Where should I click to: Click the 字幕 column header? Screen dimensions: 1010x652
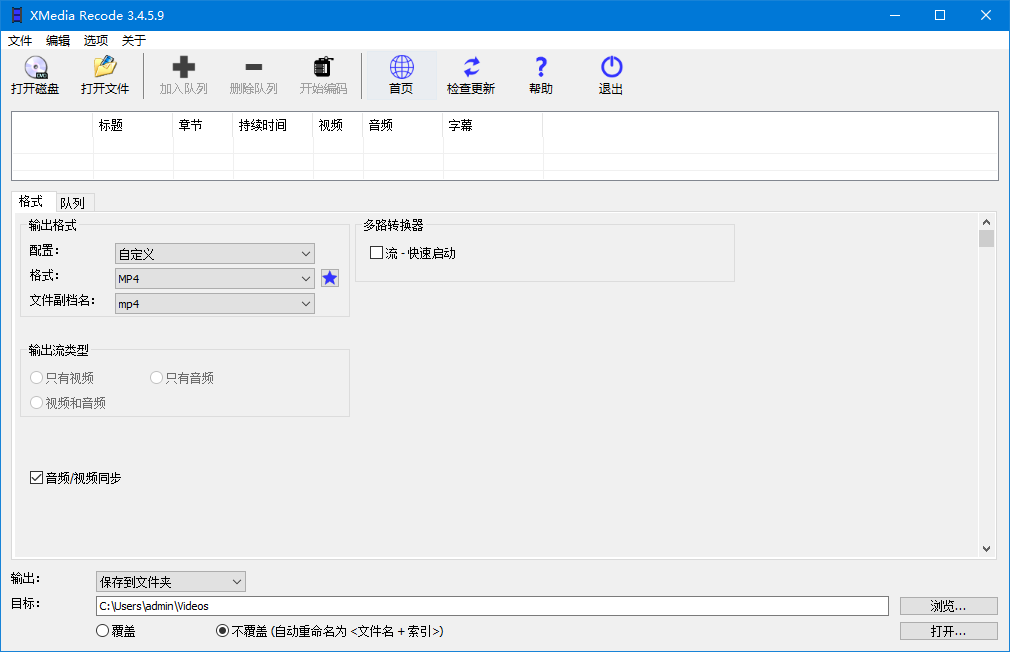493,125
